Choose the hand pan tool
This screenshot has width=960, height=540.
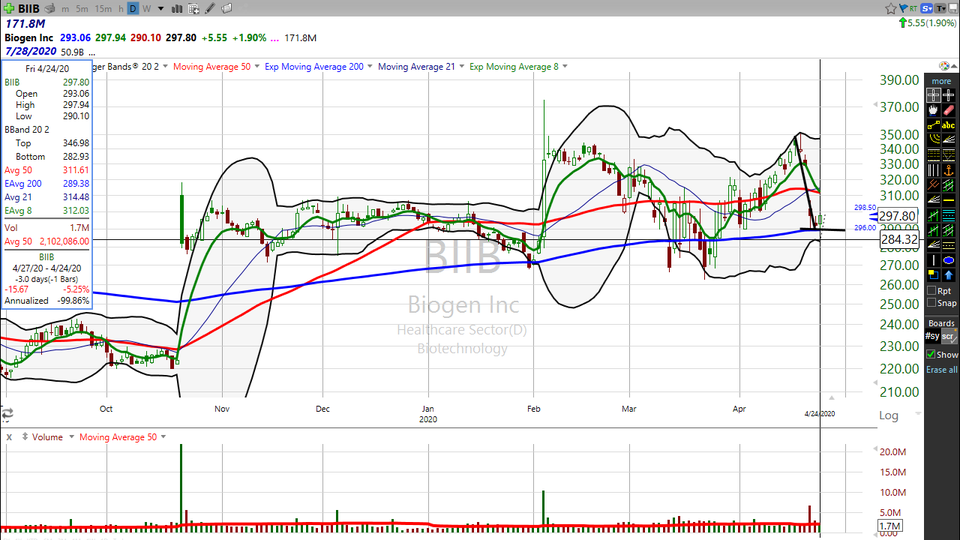coord(933,111)
